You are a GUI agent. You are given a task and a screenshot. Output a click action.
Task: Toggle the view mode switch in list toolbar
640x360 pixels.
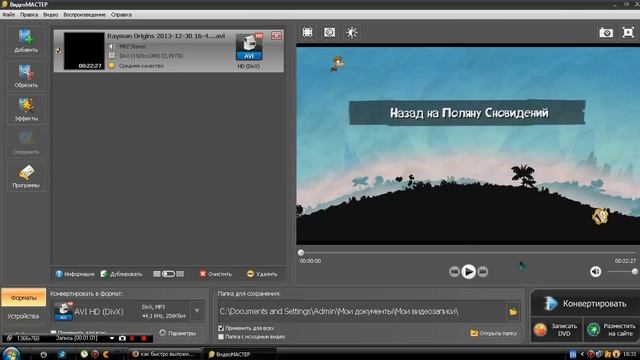pos(168,274)
